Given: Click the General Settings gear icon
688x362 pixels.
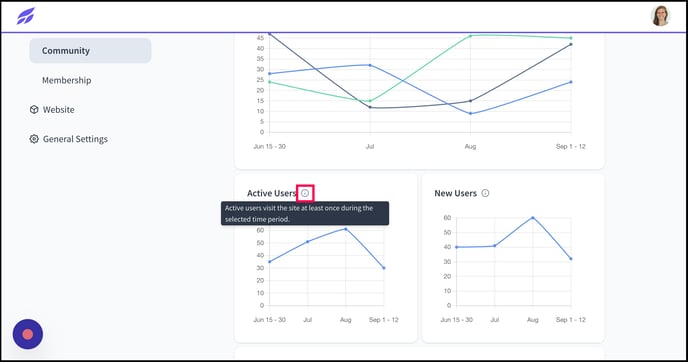Looking at the screenshot, I should click(34, 139).
